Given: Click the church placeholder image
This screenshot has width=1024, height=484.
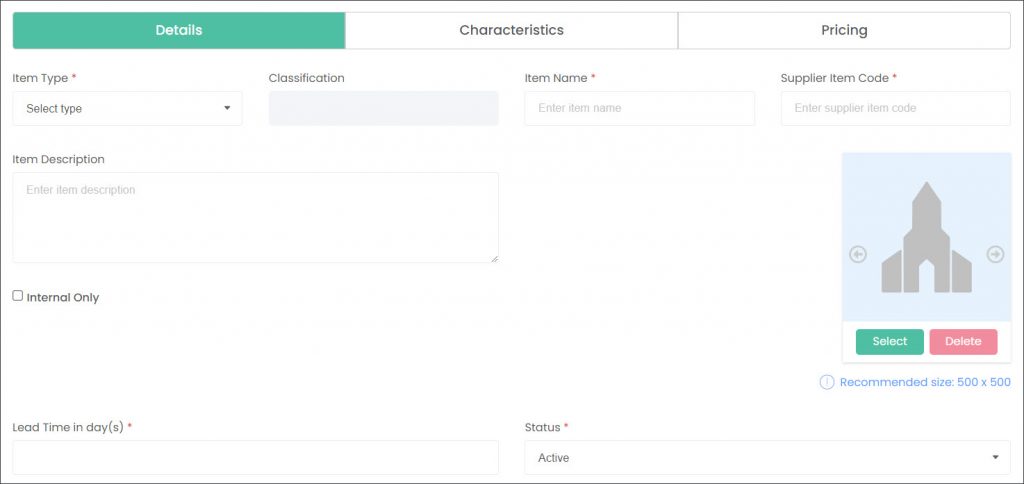Looking at the screenshot, I should (x=927, y=238).
